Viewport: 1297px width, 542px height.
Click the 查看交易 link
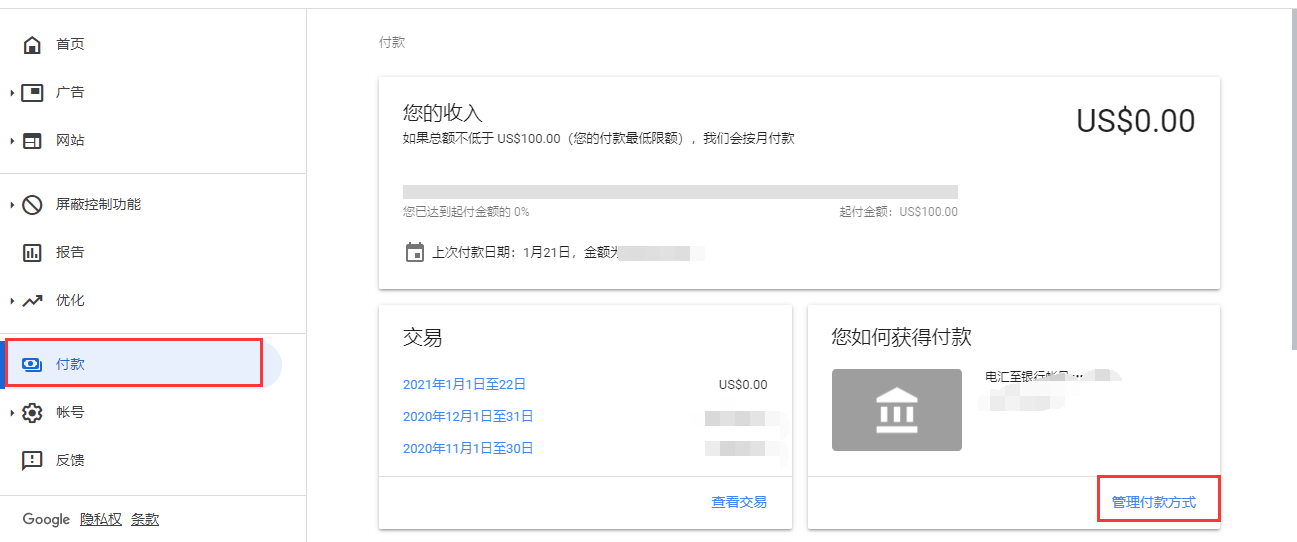[739, 502]
